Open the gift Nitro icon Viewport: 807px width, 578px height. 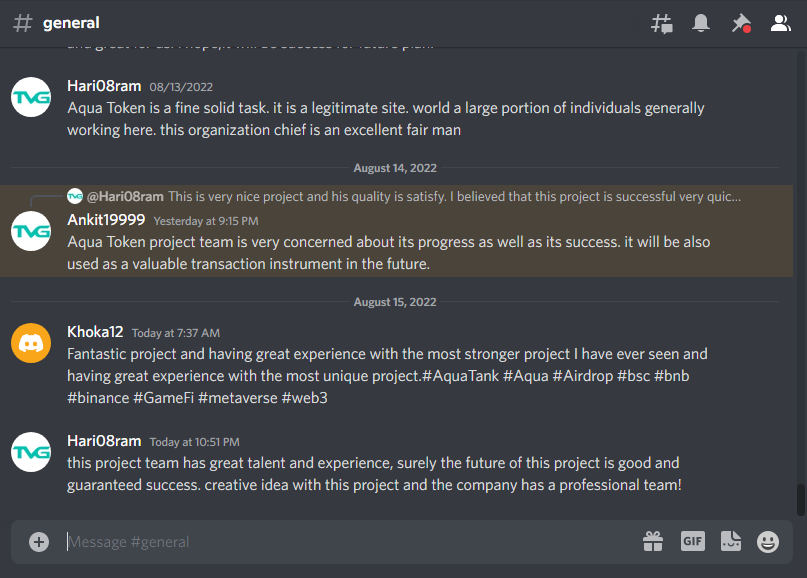coord(653,541)
